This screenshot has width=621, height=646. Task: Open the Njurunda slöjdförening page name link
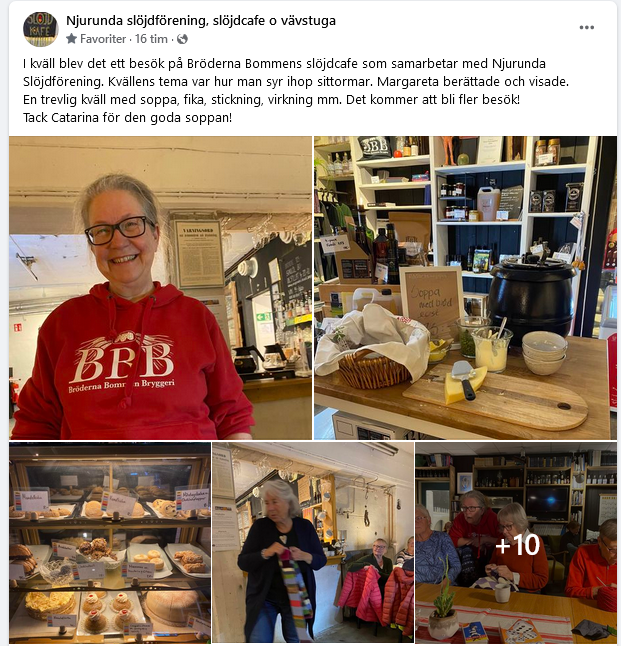click(201, 21)
